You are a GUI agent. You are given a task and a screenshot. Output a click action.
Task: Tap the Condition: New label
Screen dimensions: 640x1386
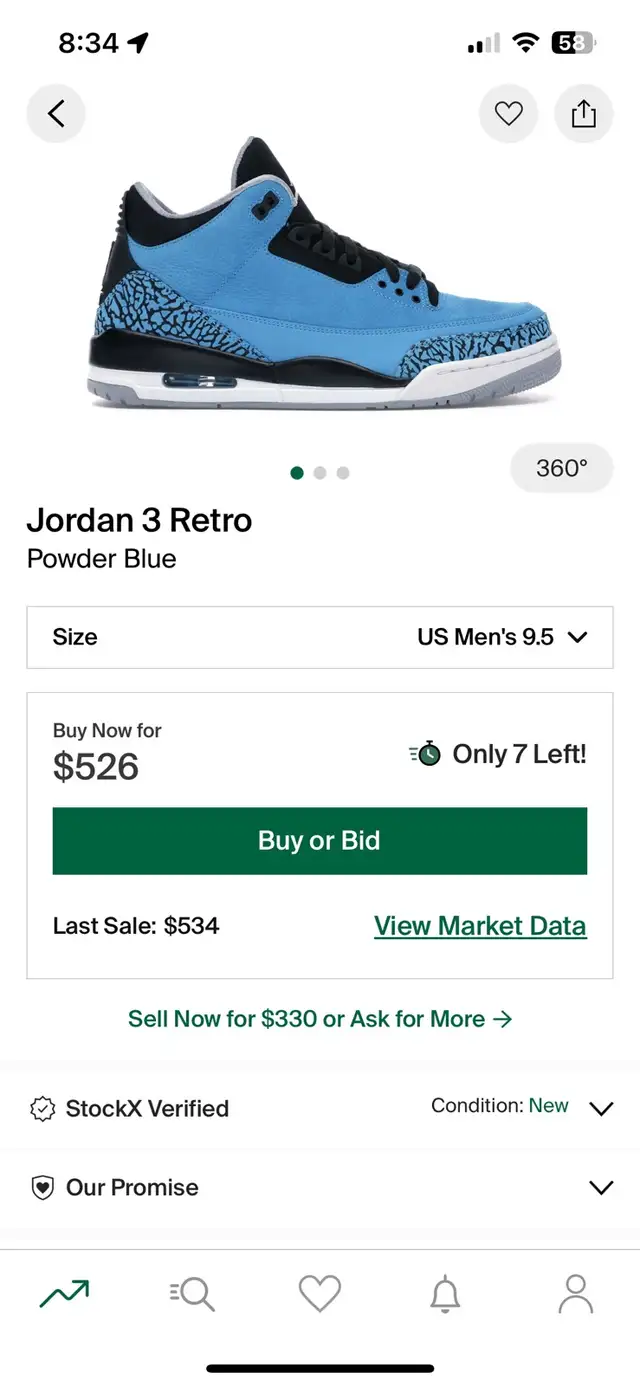click(x=501, y=1107)
